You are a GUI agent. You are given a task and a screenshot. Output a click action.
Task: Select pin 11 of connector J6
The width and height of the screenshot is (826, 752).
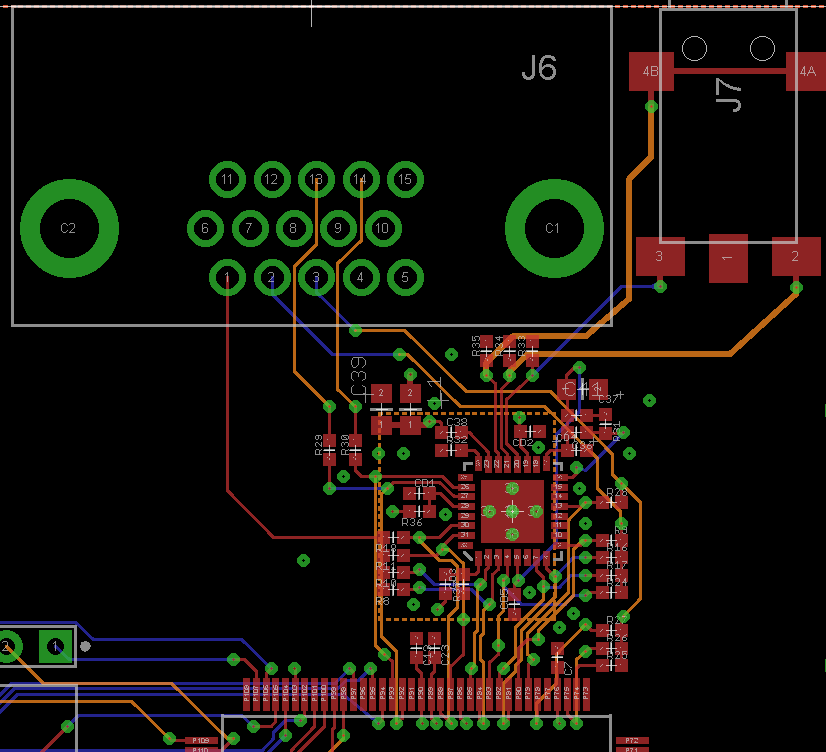228,180
